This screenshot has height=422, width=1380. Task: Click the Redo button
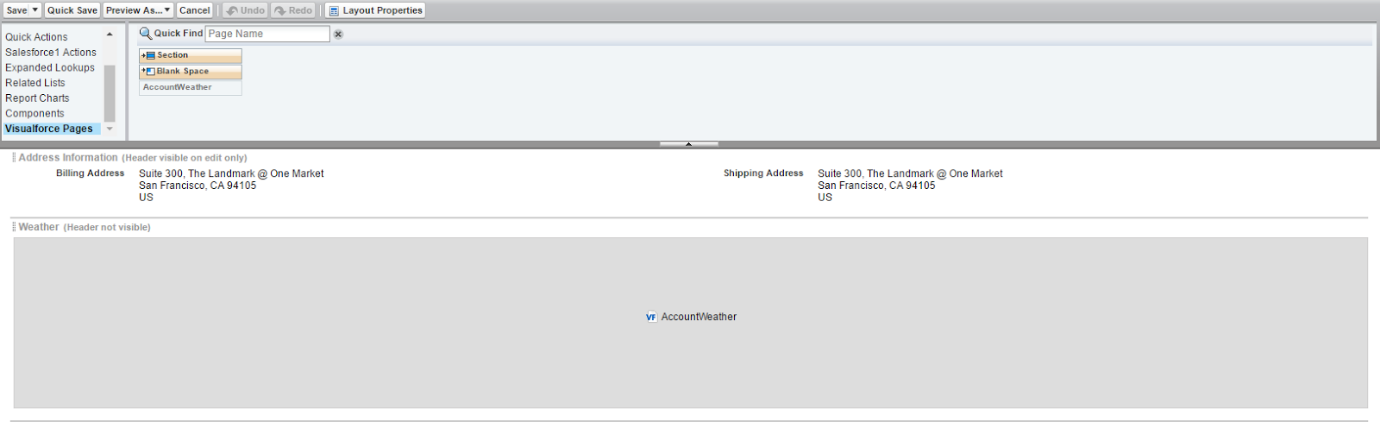(293, 10)
